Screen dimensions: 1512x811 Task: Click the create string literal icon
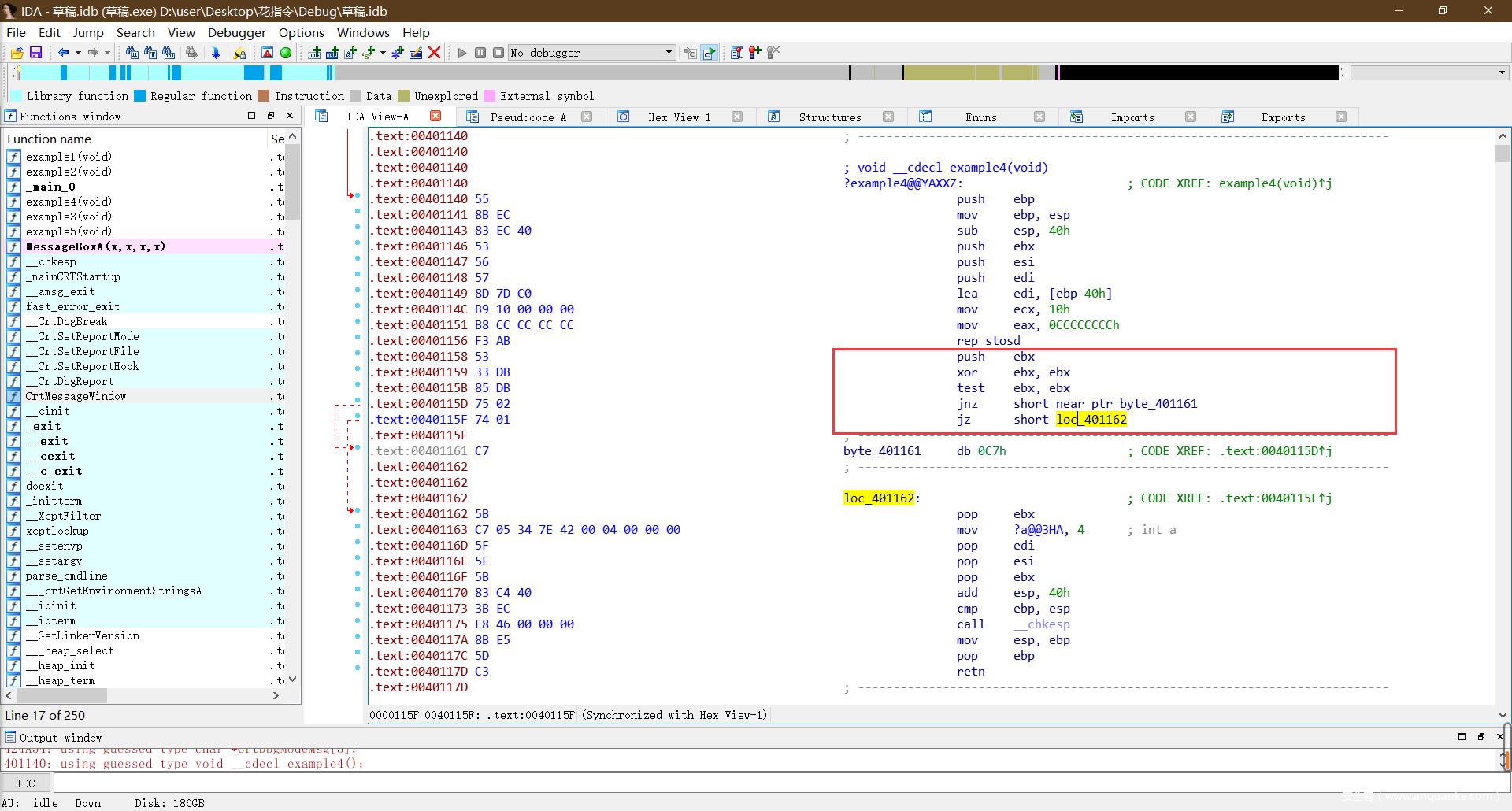350,53
